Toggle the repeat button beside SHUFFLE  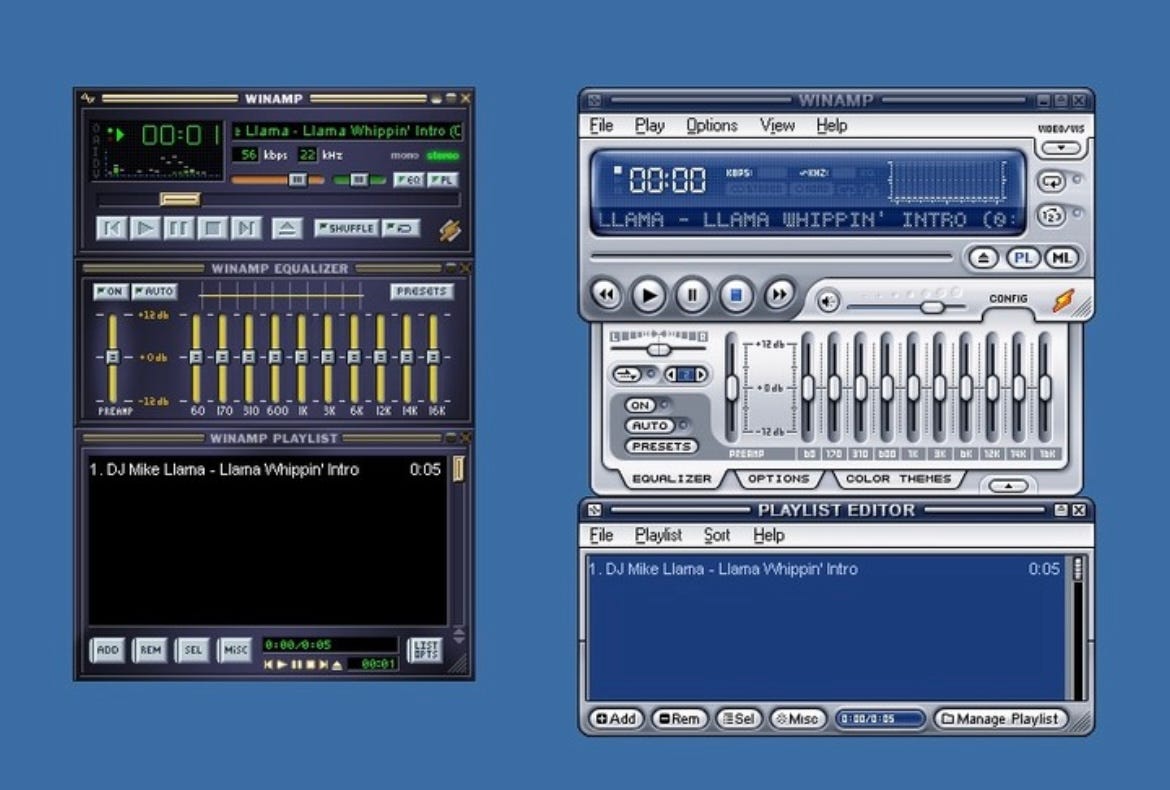[401, 228]
